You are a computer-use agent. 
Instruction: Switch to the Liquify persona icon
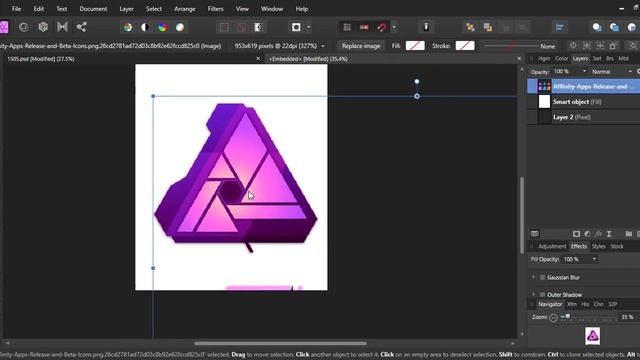point(24,27)
